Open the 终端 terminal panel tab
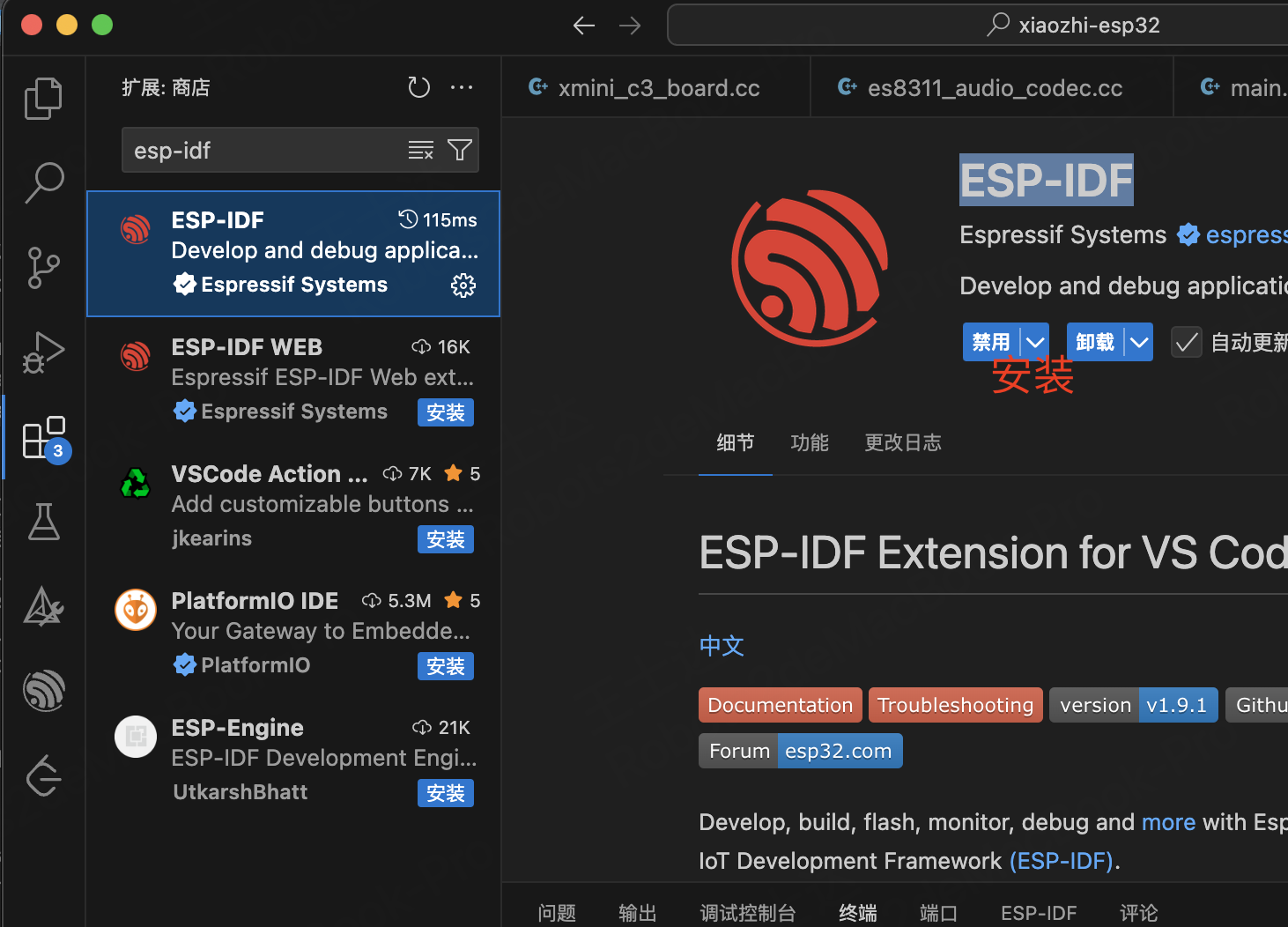Image resolution: width=1288 pixels, height=927 pixels. tap(858, 913)
